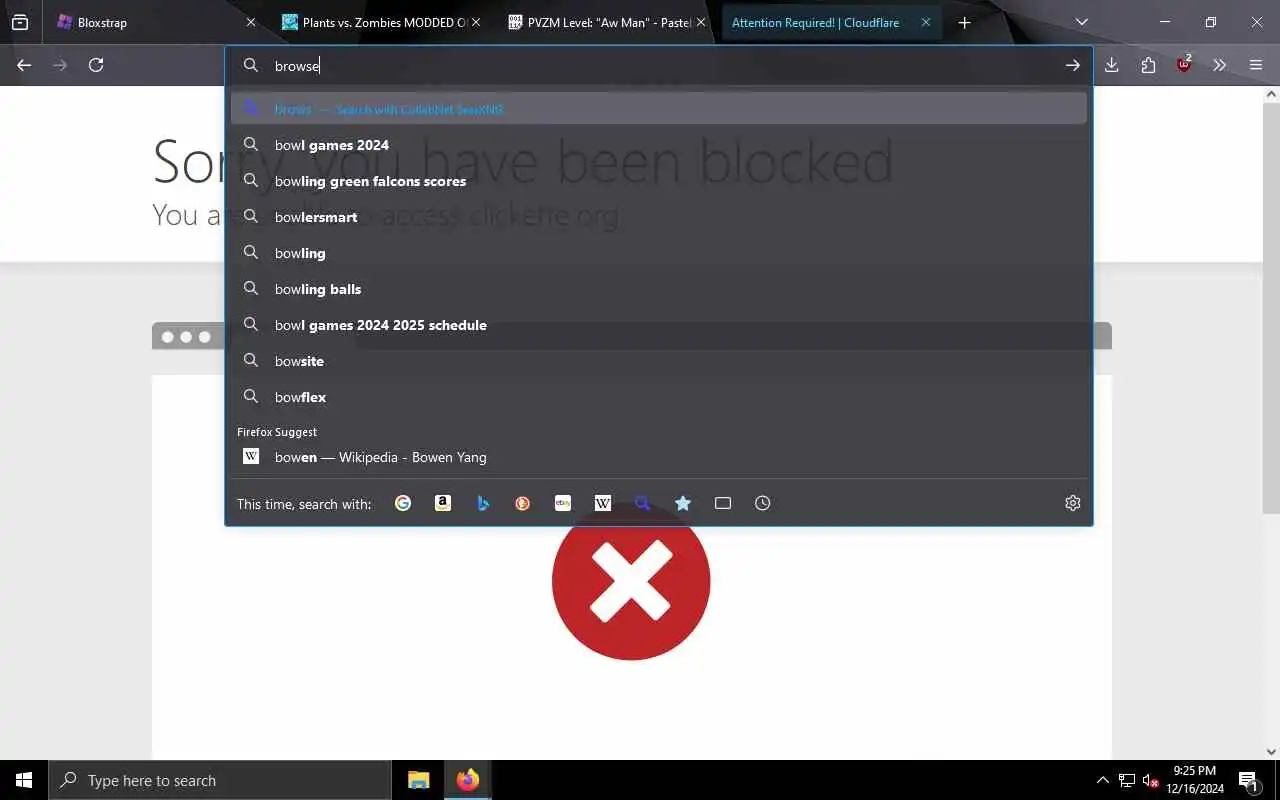Click the Firefox taskbar icon
Image resolution: width=1280 pixels, height=800 pixels.
pos(467,780)
